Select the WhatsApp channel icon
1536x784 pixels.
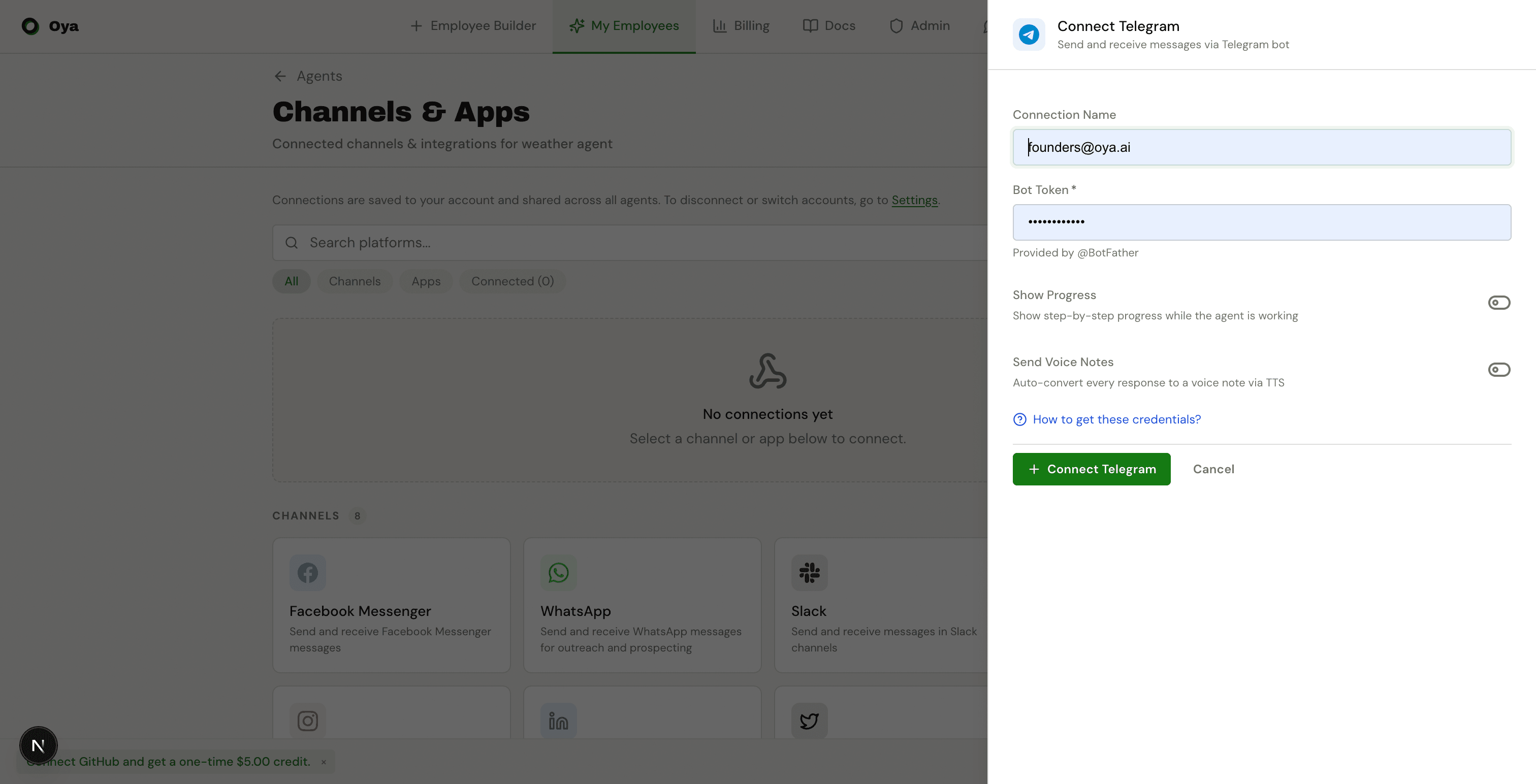tap(558, 572)
